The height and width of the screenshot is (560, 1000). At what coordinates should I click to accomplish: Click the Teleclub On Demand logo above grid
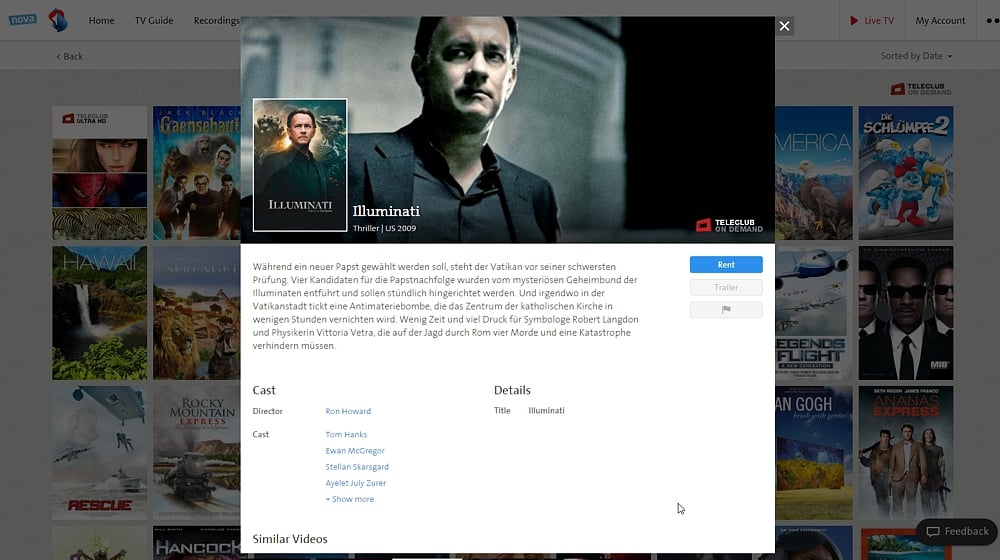point(921,89)
